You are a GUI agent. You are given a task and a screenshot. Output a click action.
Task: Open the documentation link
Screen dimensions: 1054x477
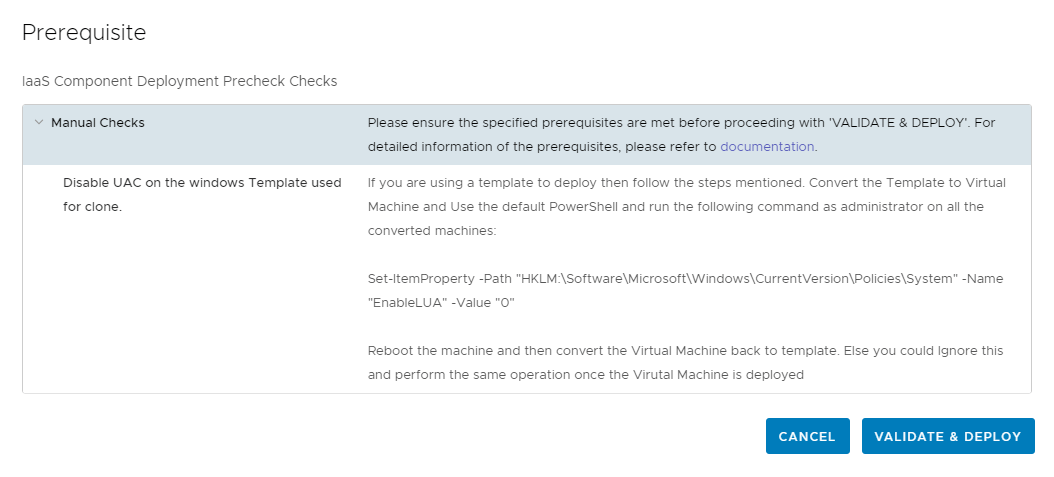pos(767,146)
